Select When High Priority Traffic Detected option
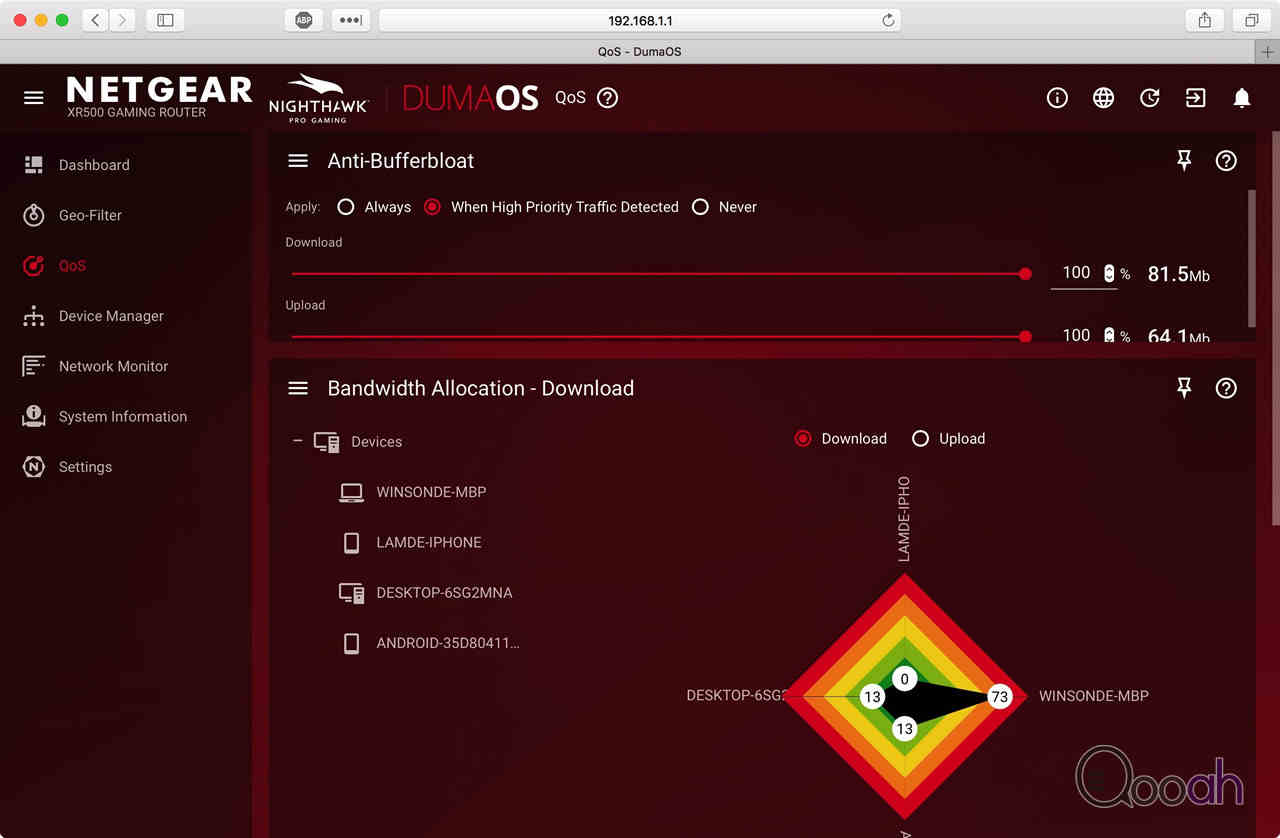Image resolution: width=1280 pixels, height=838 pixels. pyautogui.click(x=432, y=207)
